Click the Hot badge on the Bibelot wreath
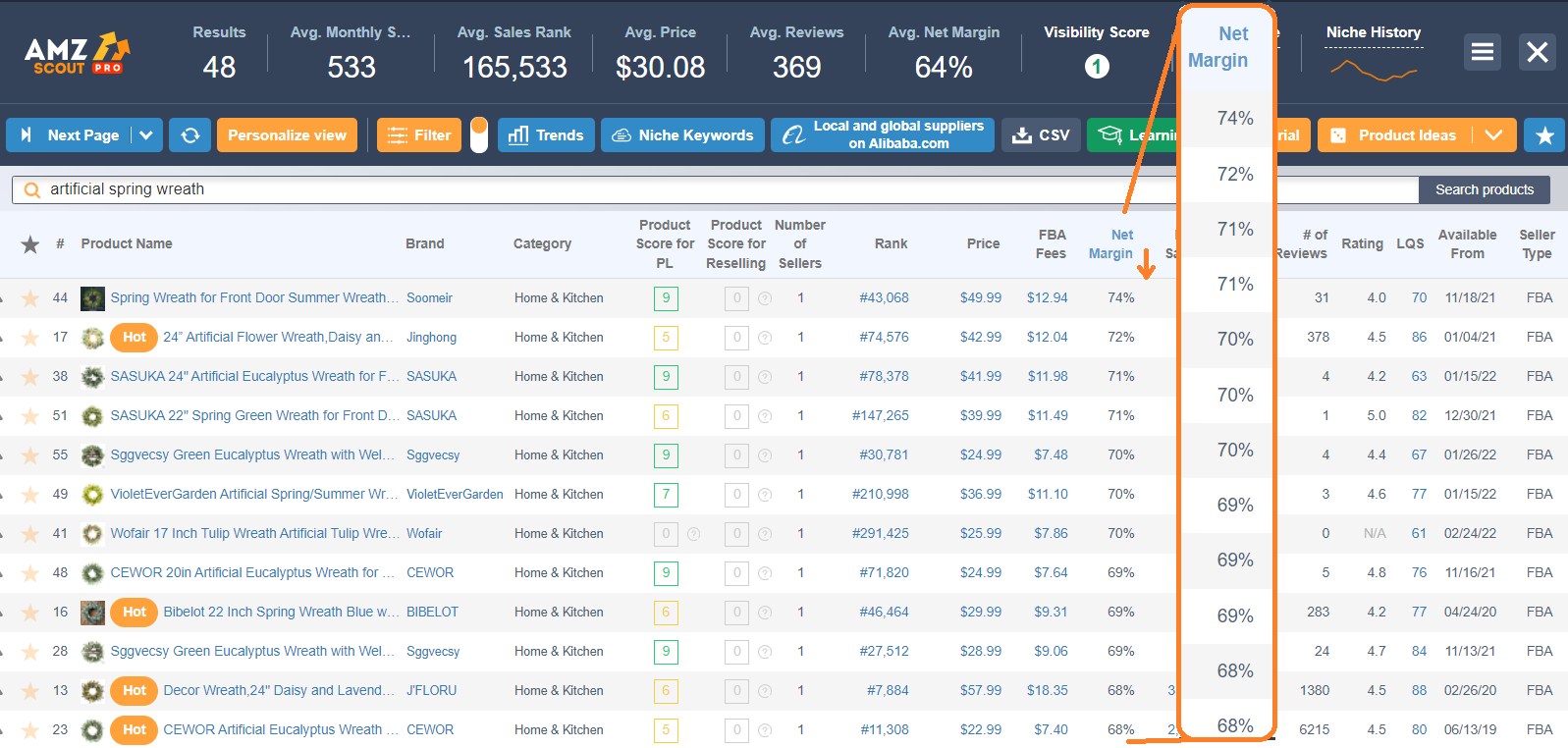The height and width of the screenshot is (748, 1568). [x=134, y=612]
